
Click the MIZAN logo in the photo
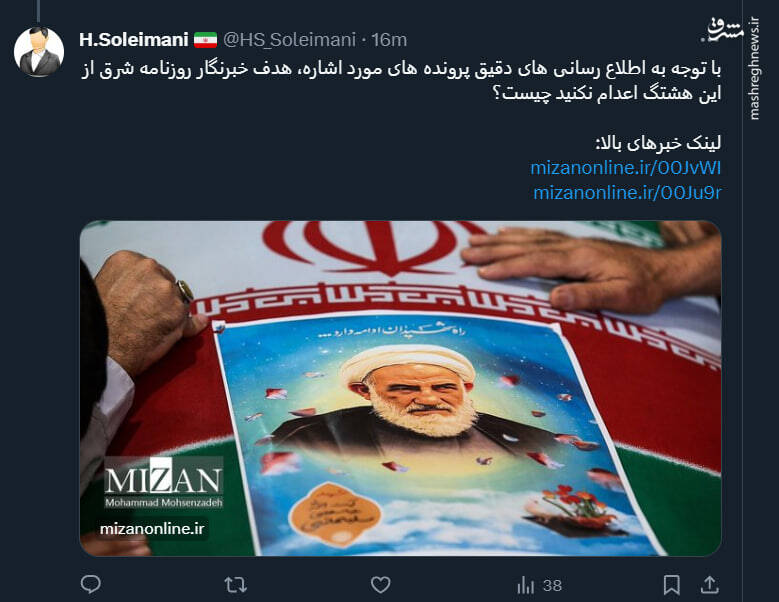coord(164,482)
